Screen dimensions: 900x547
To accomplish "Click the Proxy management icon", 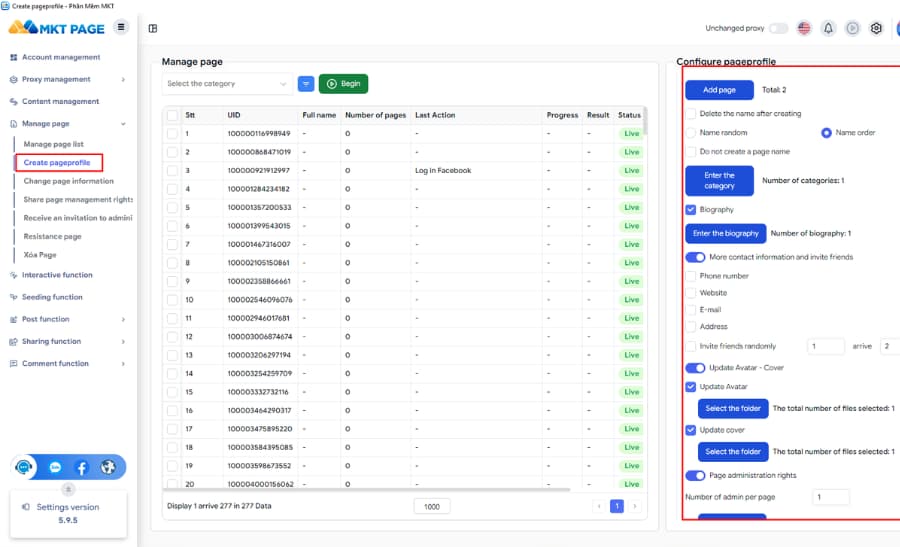I will (x=13, y=79).
